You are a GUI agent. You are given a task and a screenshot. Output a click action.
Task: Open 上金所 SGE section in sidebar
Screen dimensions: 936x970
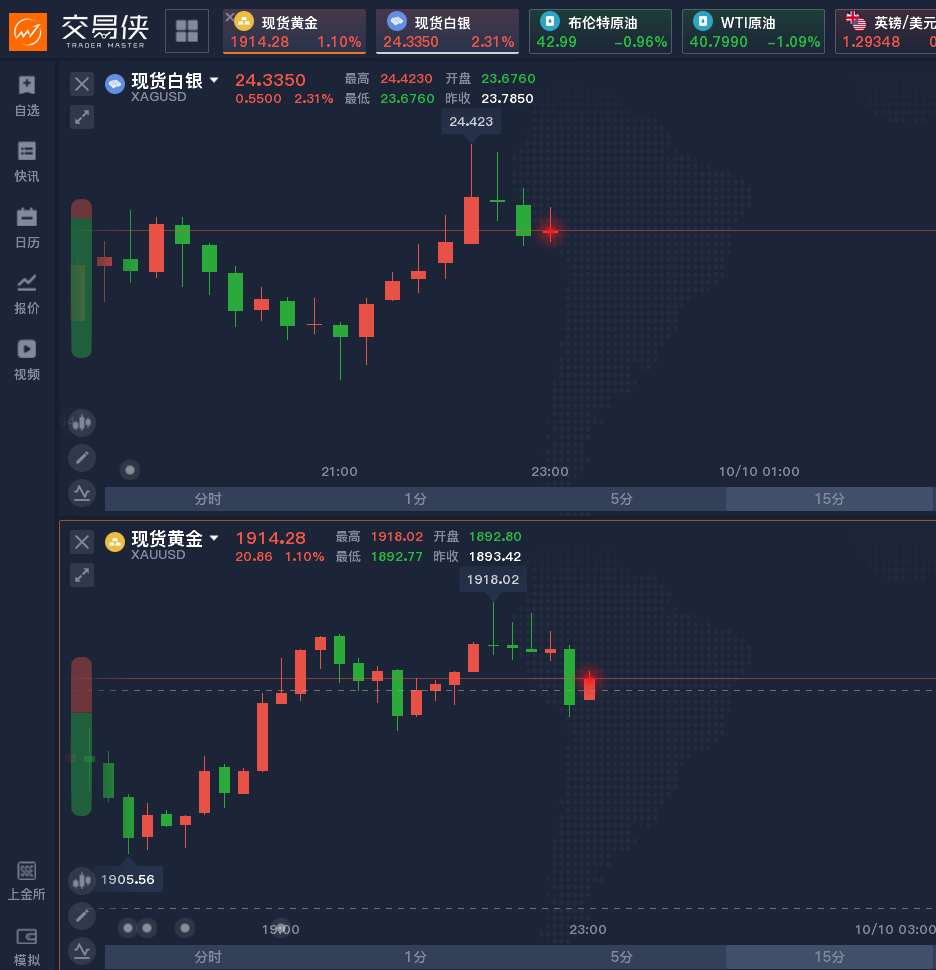click(x=27, y=881)
